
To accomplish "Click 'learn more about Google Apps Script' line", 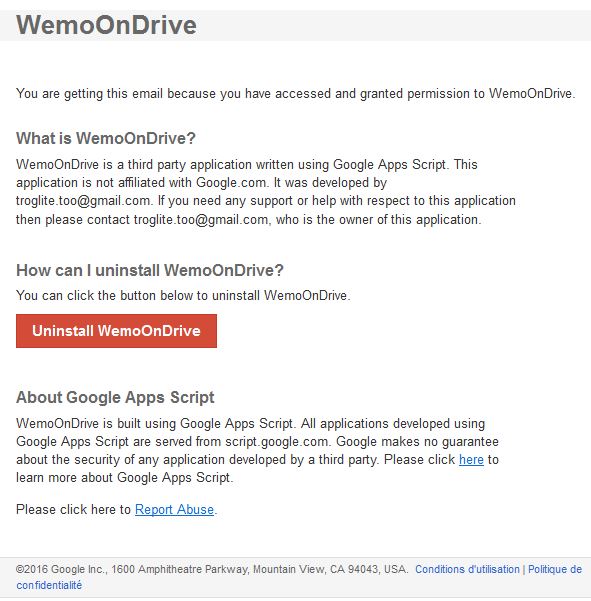I will click(x=125, y=478).
